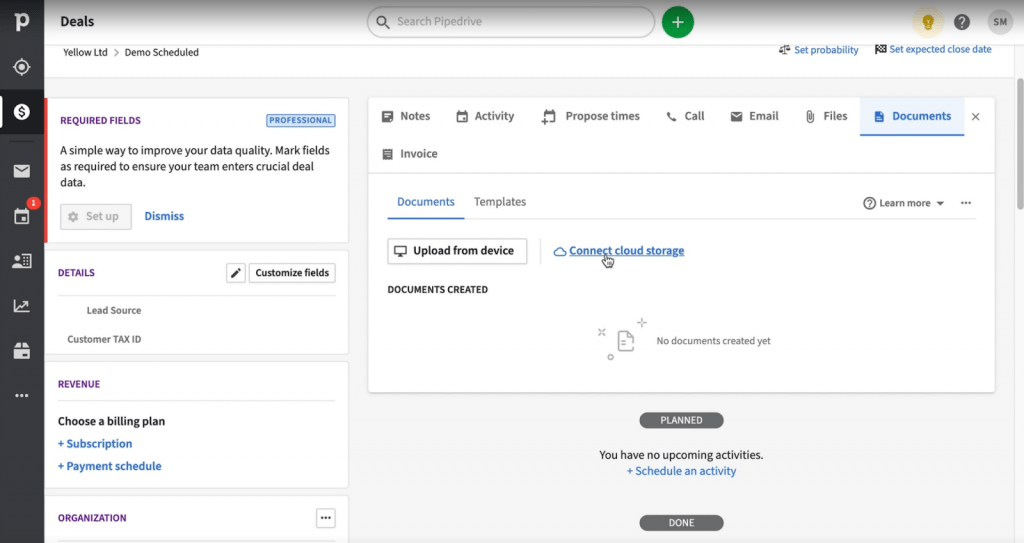Select the Documents sub-tab

tap(426, 202)
